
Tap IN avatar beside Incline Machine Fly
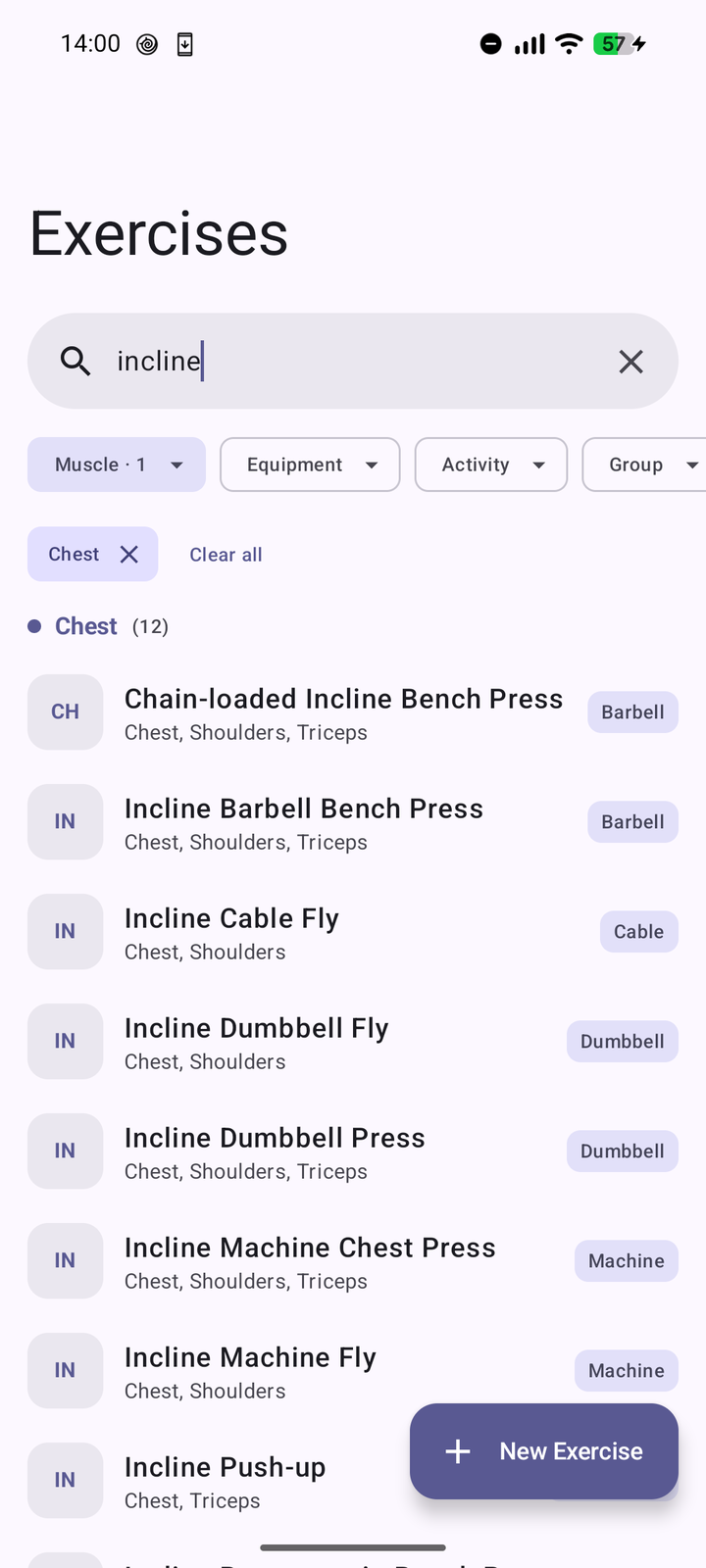pos(66,1371)
